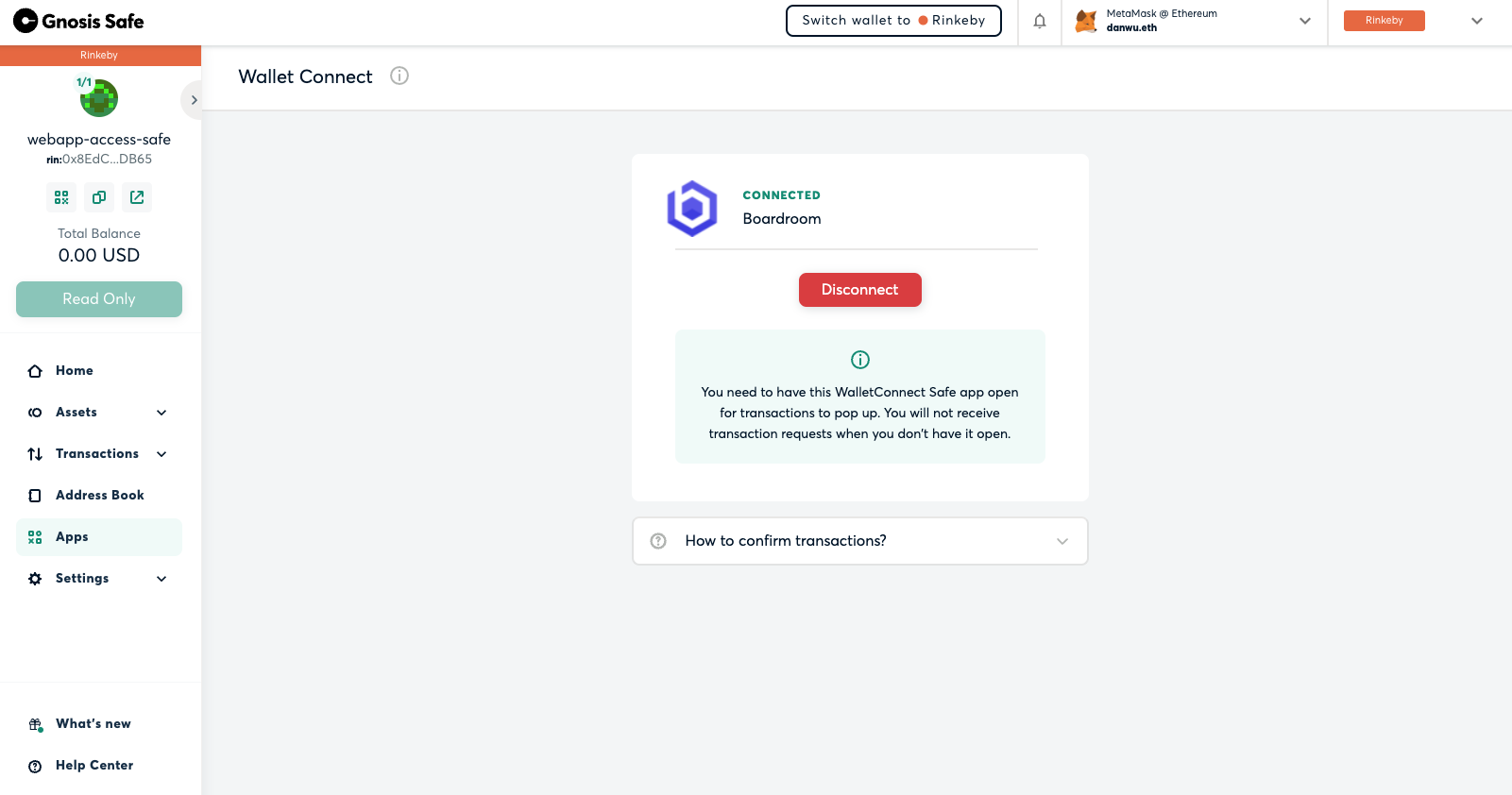This screenshot has width=1512, height=795.
Task: Show the Safe QR code
Action: click(x=61, y=197)
